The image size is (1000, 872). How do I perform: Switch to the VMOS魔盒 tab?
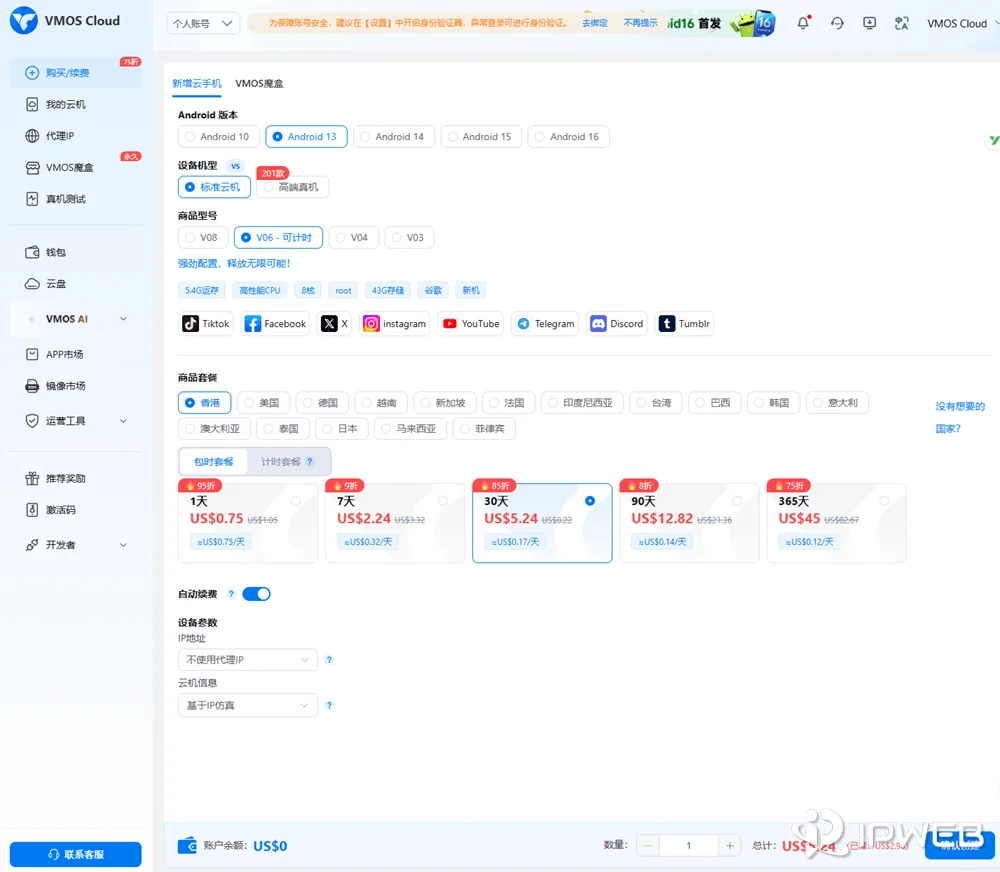pos(261,84)
